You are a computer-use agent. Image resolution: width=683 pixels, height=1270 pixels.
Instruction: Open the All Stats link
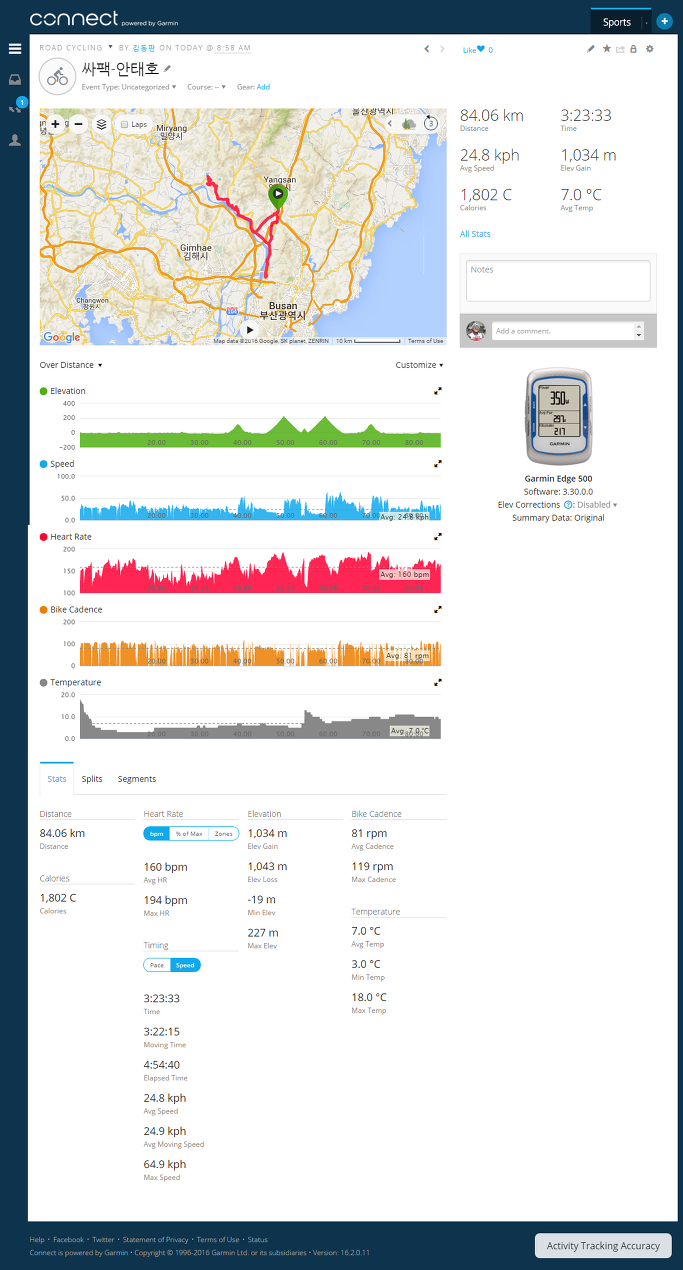(475, 234)
